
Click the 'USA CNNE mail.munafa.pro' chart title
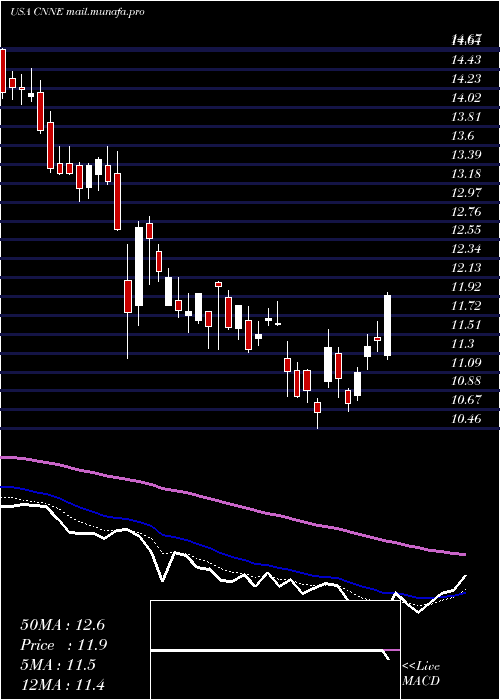tap(77, 12)
